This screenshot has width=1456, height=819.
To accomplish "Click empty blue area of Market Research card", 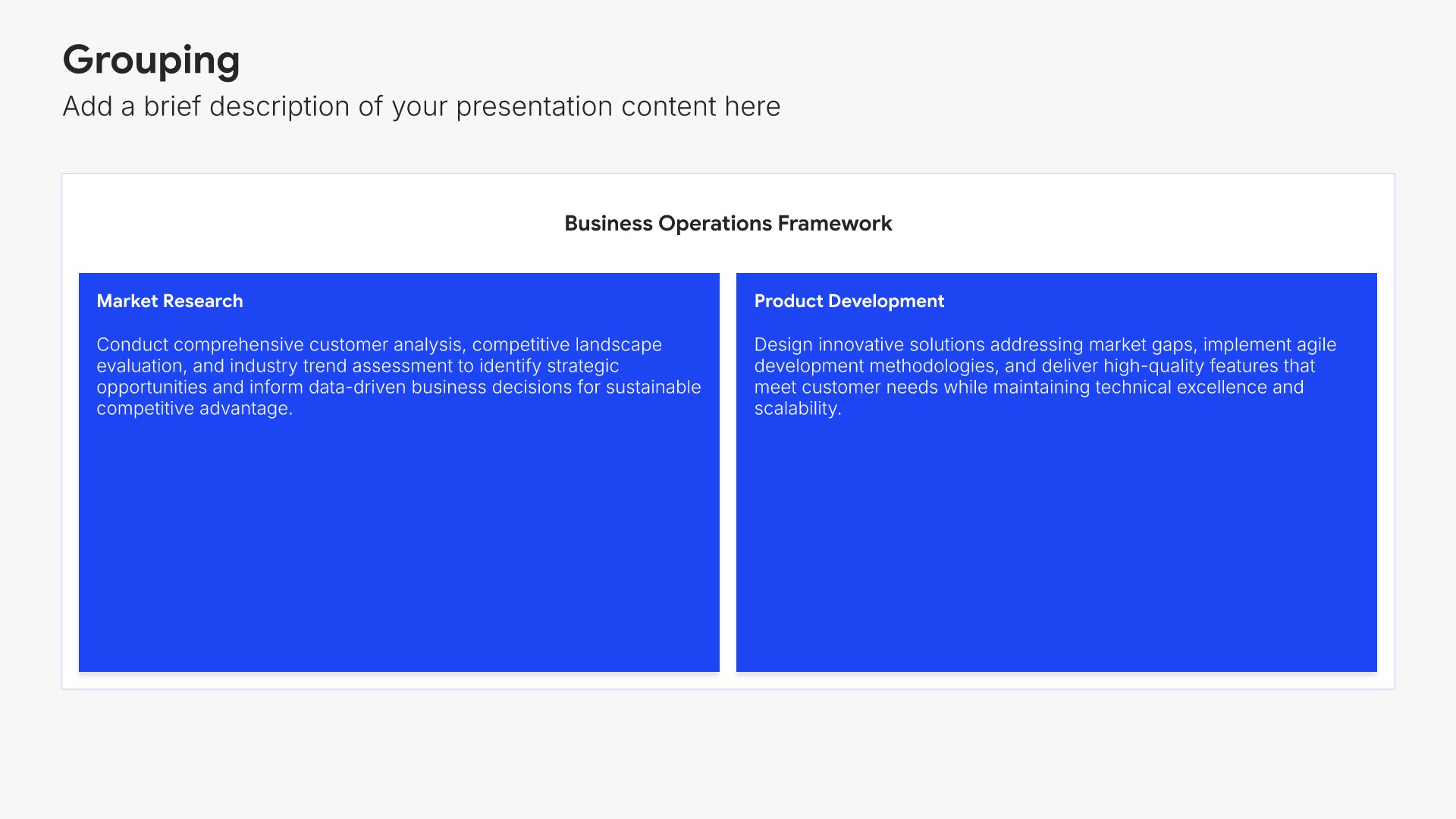I will click(398, 546).
